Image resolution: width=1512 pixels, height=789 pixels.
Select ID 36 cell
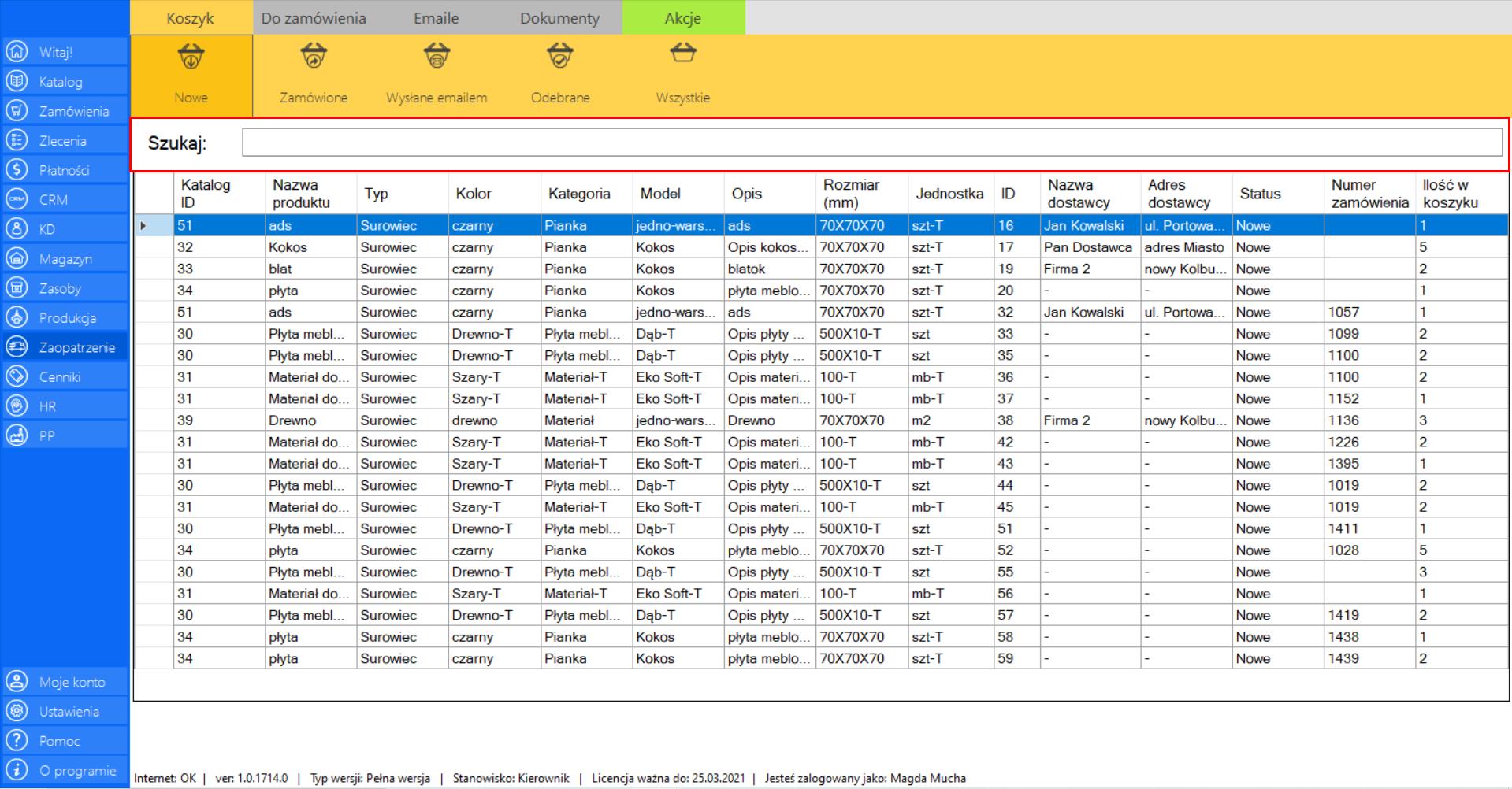coord(1017,377)
